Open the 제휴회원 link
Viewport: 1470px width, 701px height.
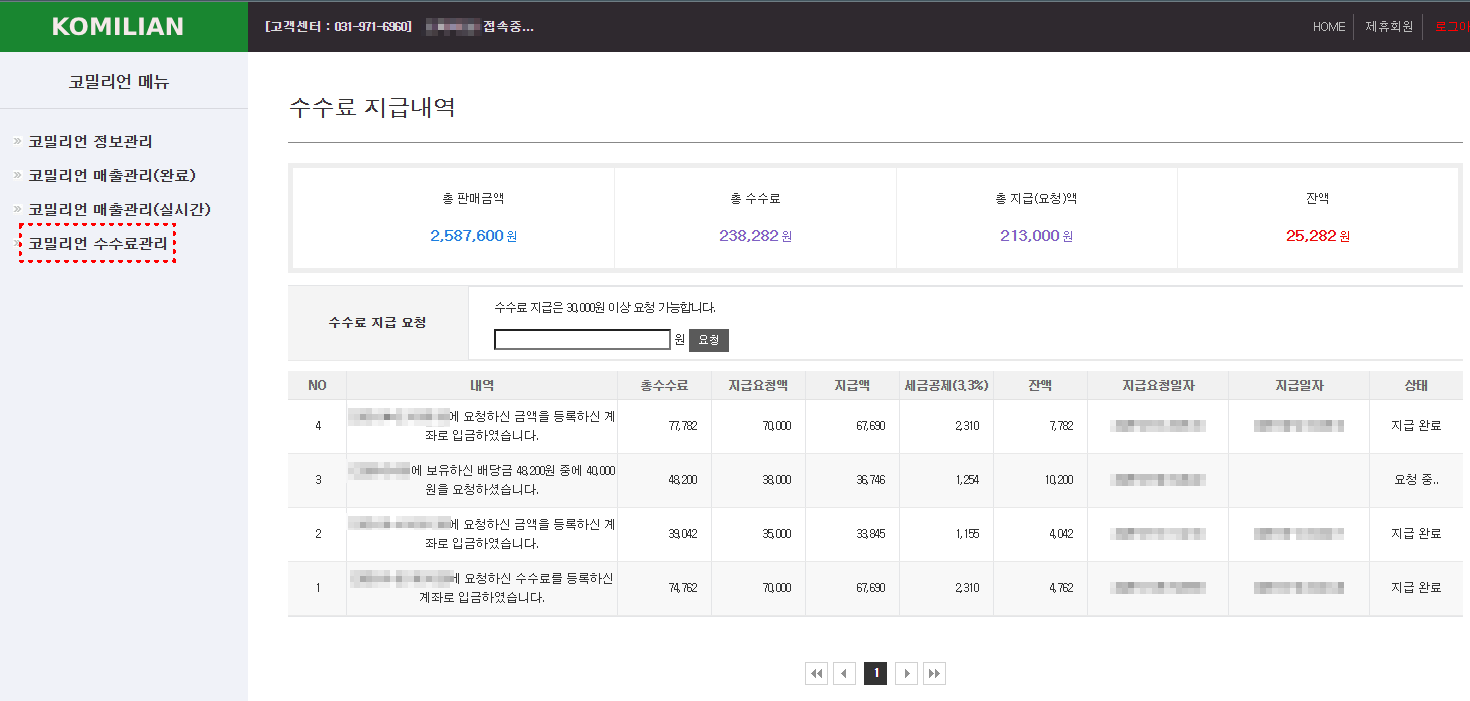coord(1388,27)
